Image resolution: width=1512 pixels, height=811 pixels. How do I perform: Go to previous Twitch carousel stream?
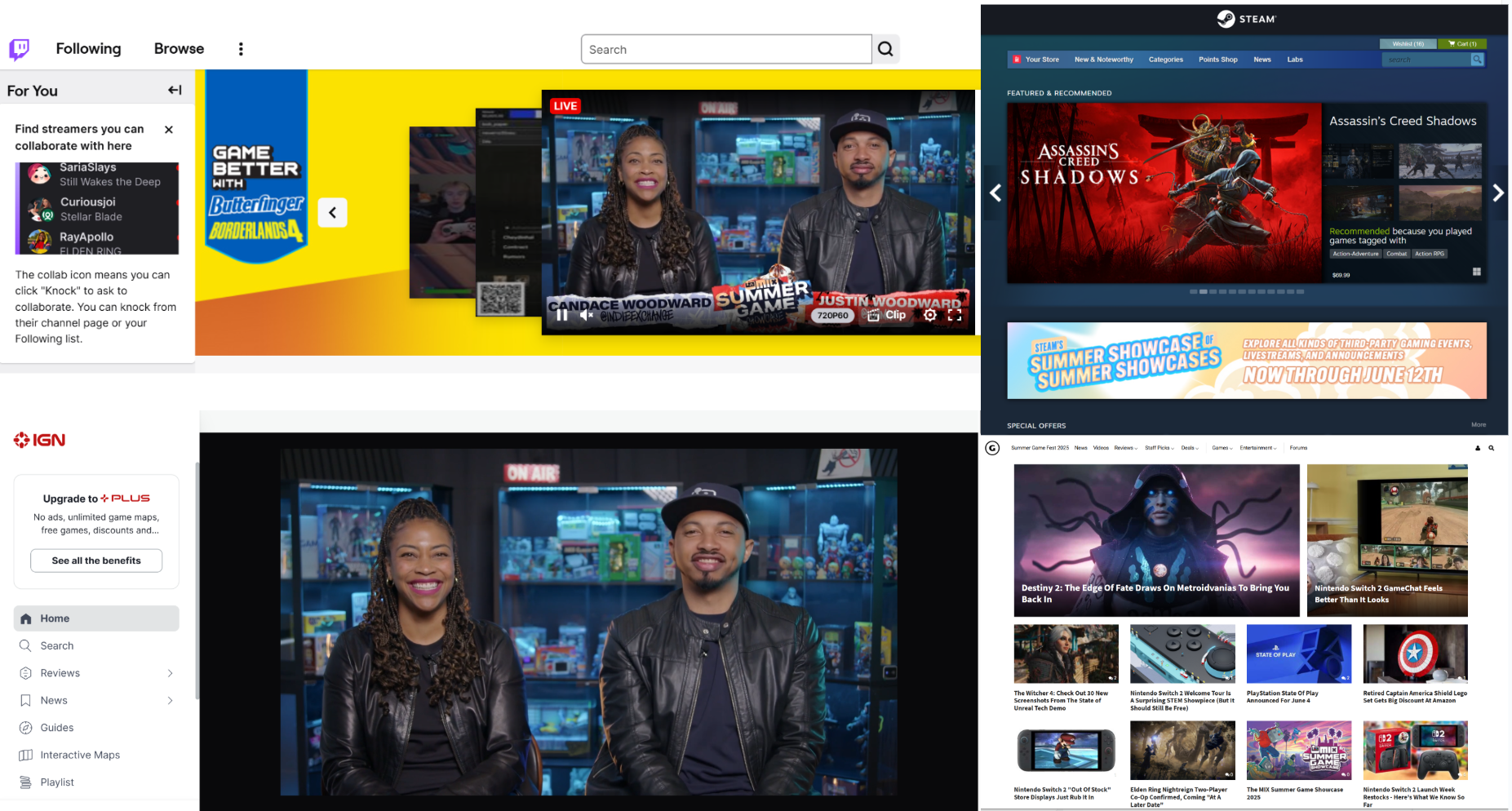332,213
